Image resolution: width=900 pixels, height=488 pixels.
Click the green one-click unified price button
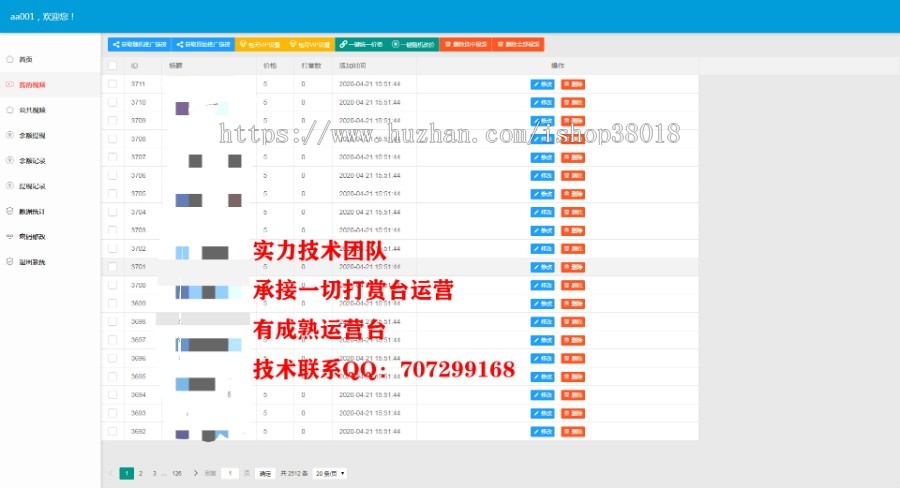[360, 44]
